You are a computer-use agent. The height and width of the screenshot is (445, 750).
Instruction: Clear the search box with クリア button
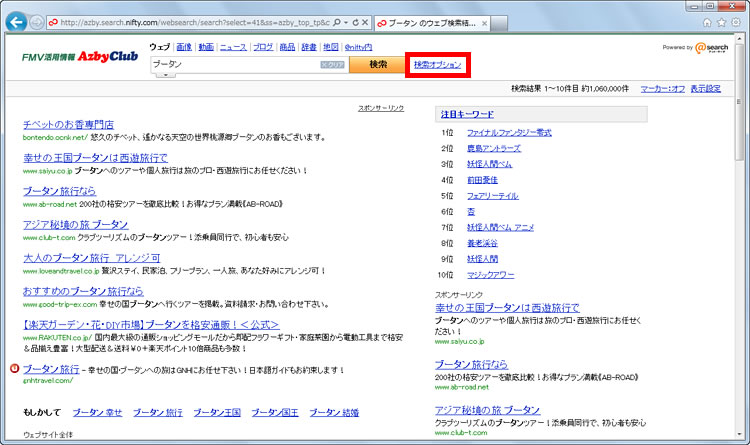pos(332,65)
